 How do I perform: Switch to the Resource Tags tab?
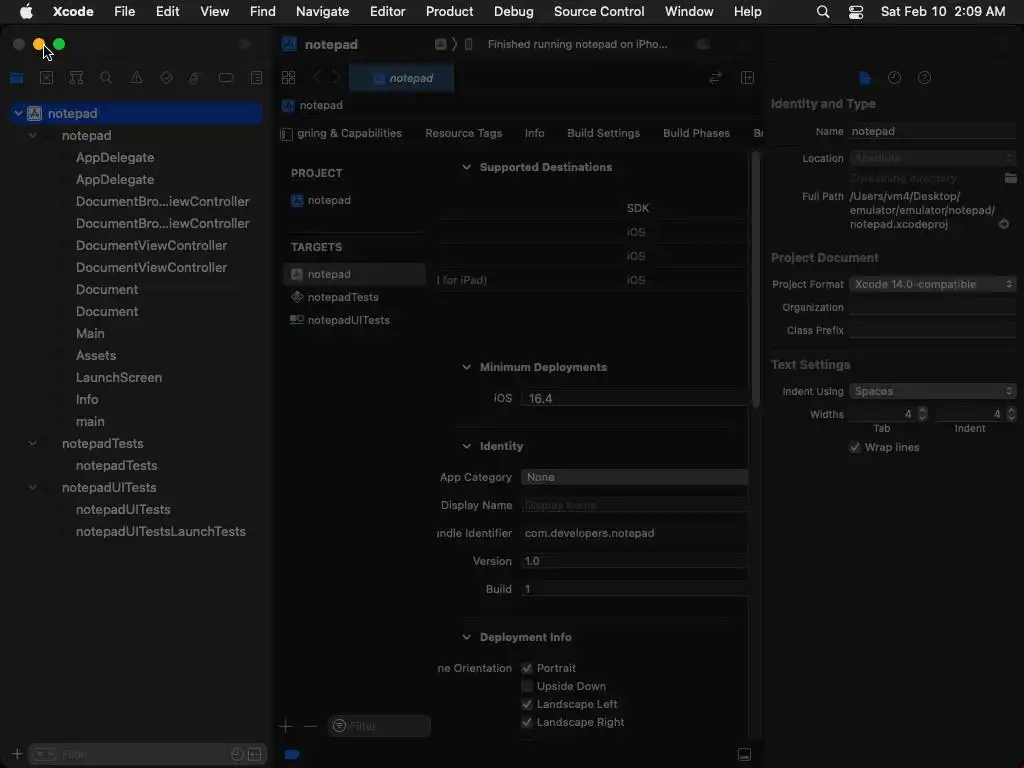(x=464, y=133)
